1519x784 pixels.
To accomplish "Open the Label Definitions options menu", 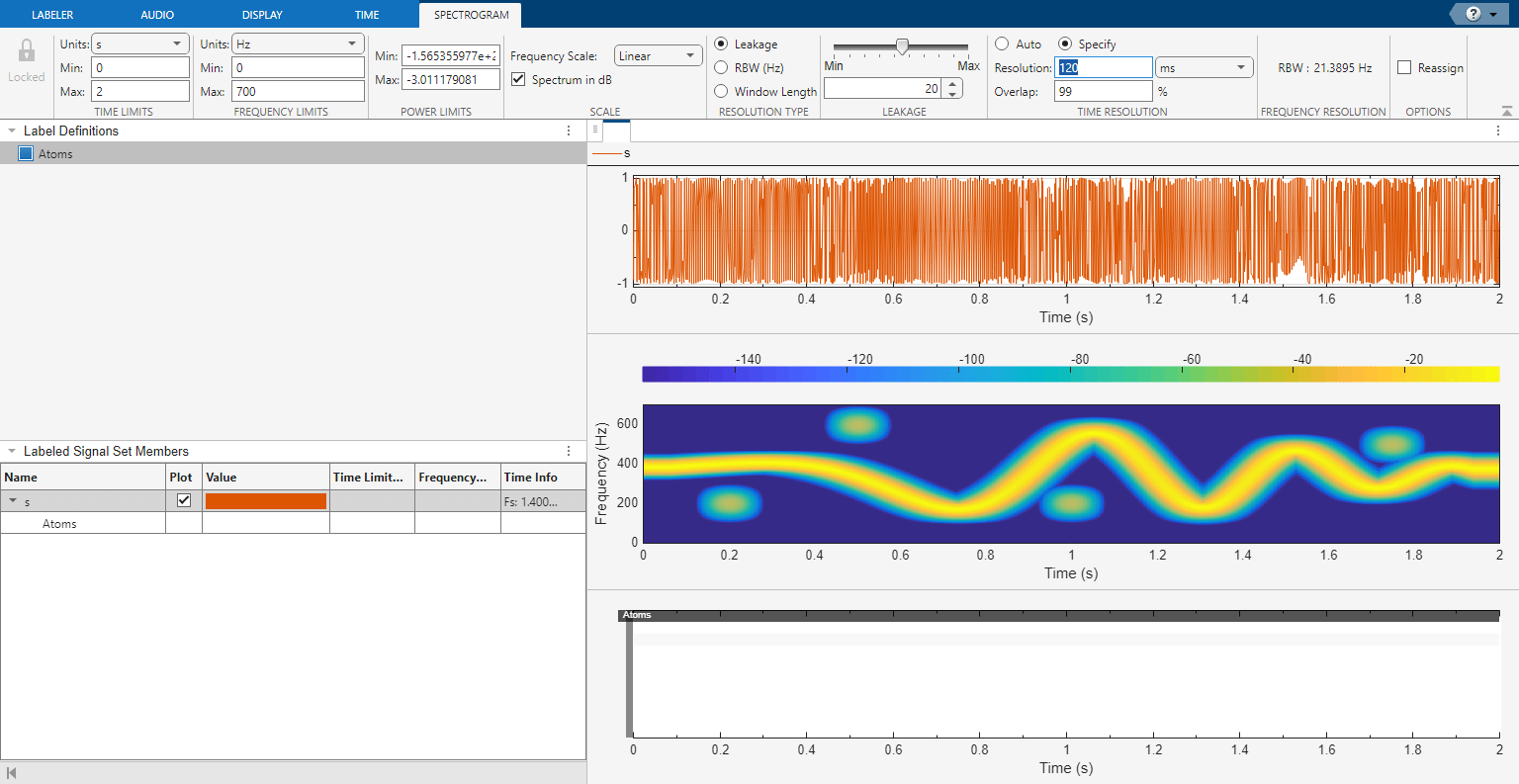I will [x=569, y=130].
